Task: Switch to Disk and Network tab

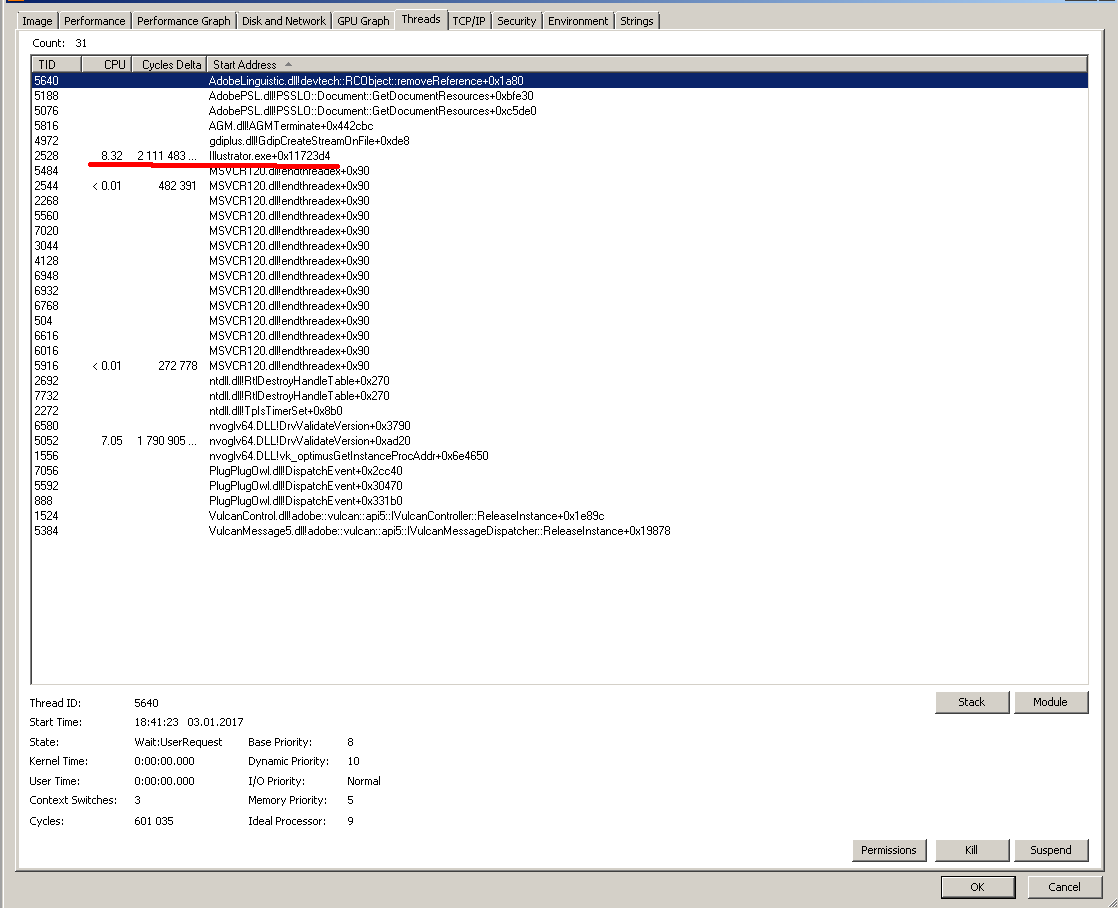Action: [284, 21]
